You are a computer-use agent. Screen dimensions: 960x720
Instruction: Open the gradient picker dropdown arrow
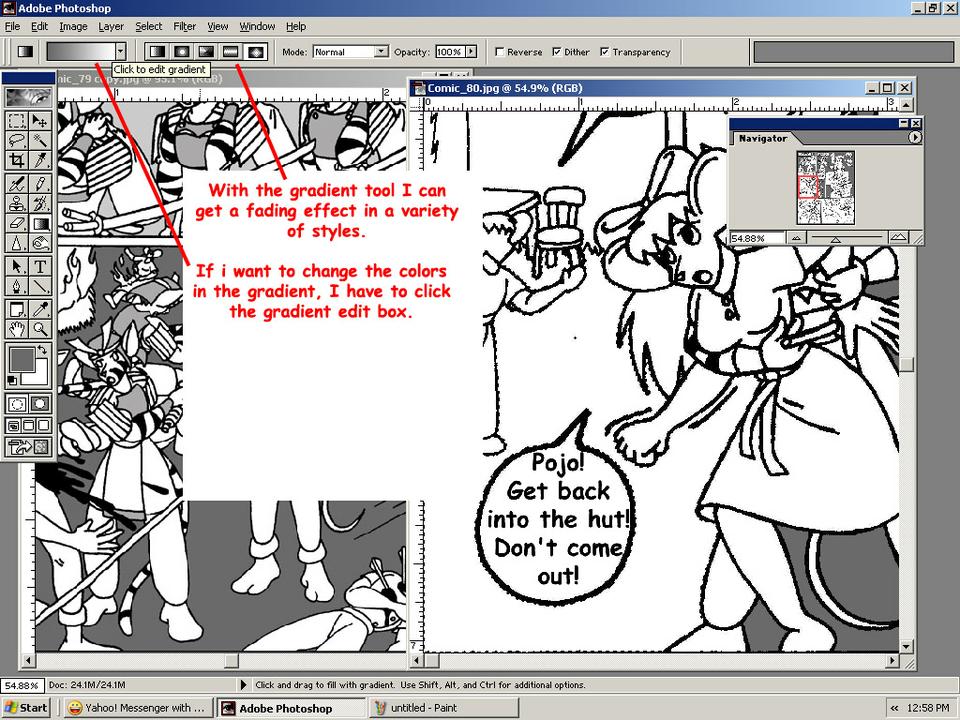tap(121, 52)
